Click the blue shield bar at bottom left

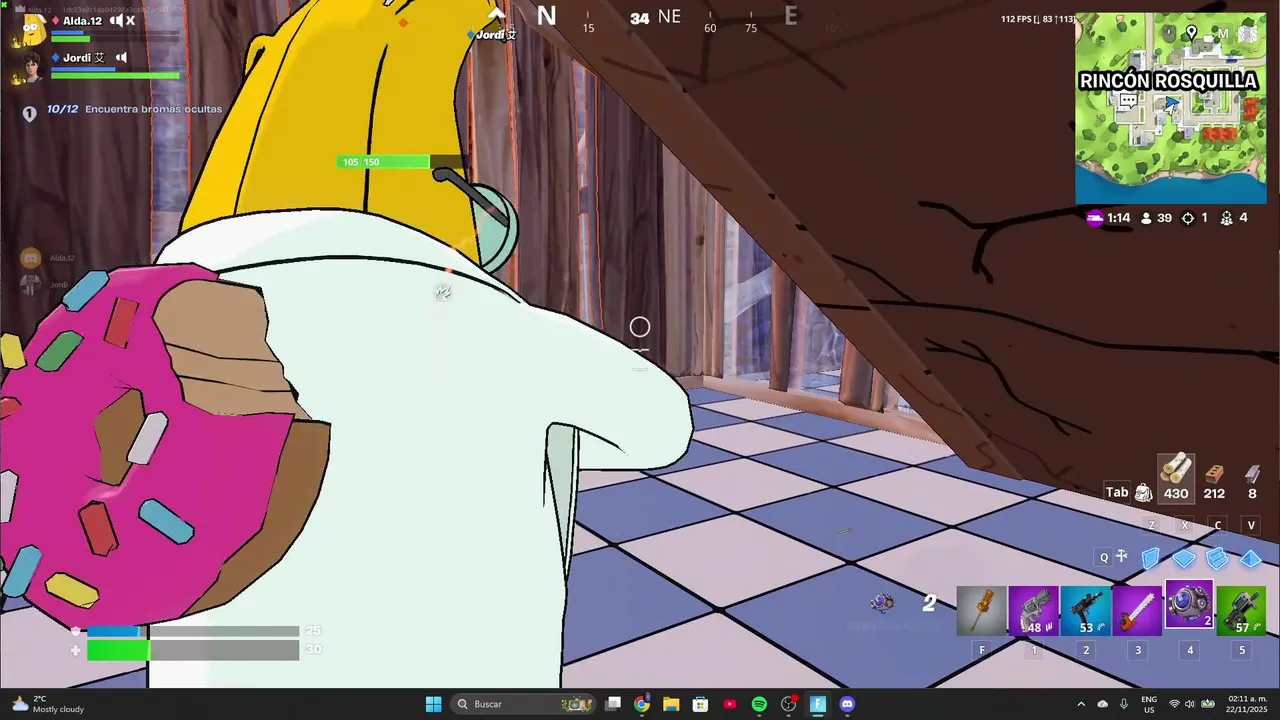[193, 631]
